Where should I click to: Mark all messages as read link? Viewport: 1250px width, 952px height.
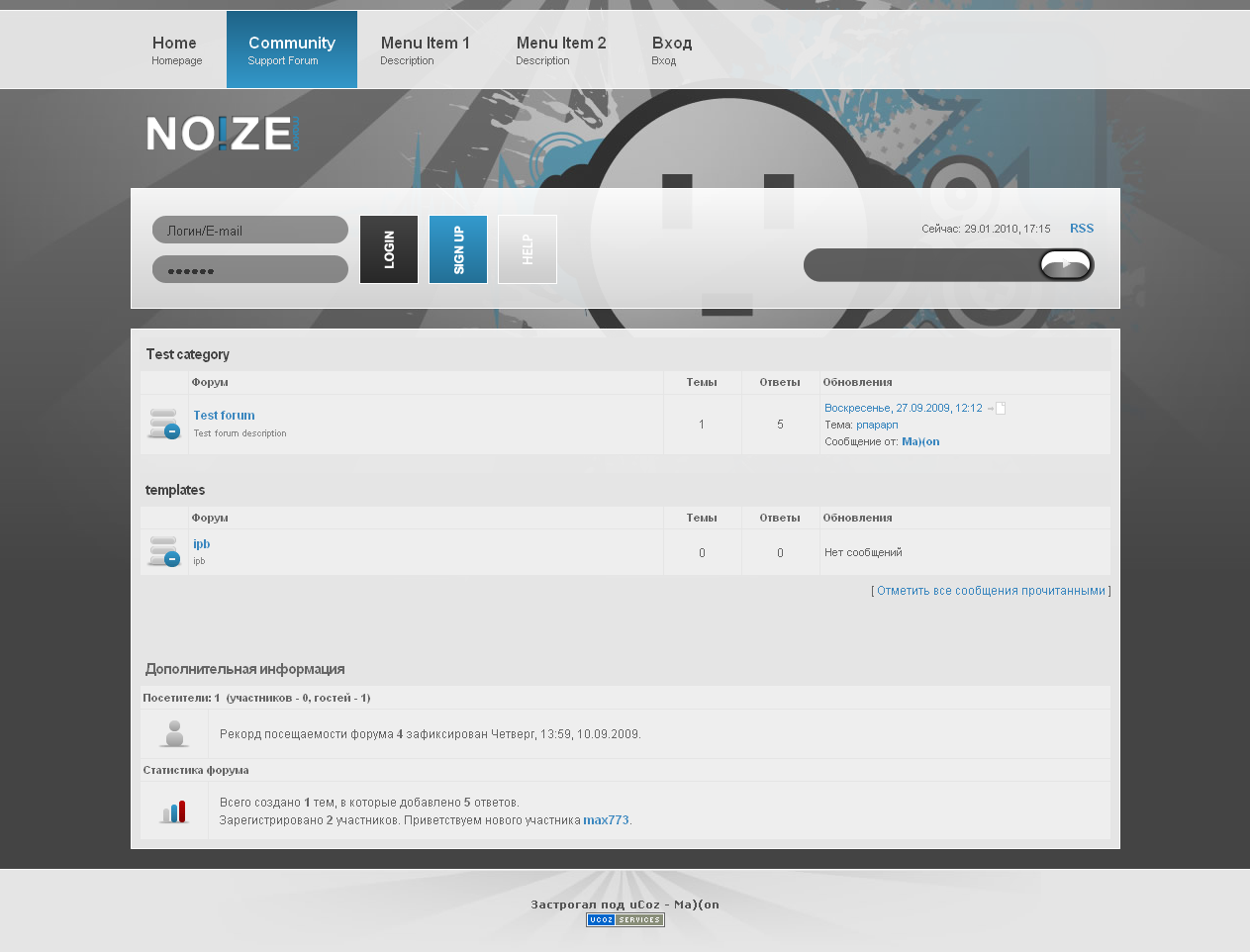tap(991, 591)
